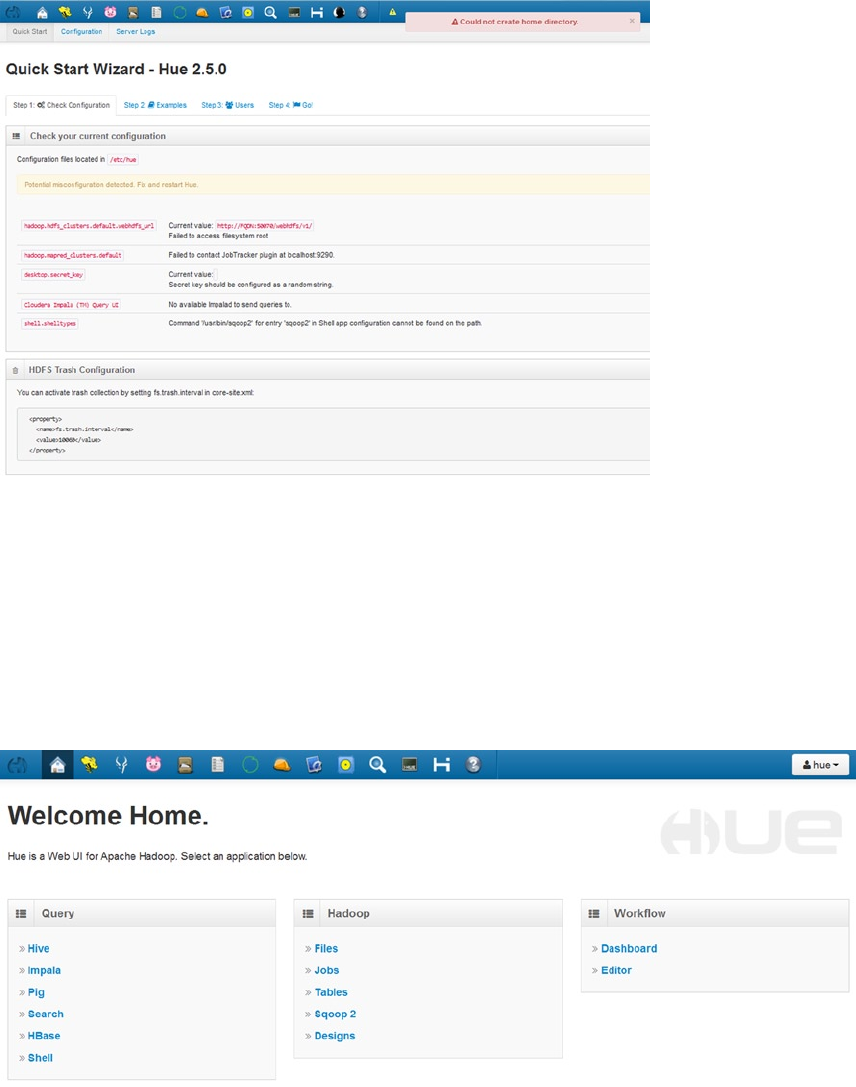This screenshot has width=856, height=1087.
Task: Open Job Designer icon in Quick Start toolbar
Action: point(225,12)
